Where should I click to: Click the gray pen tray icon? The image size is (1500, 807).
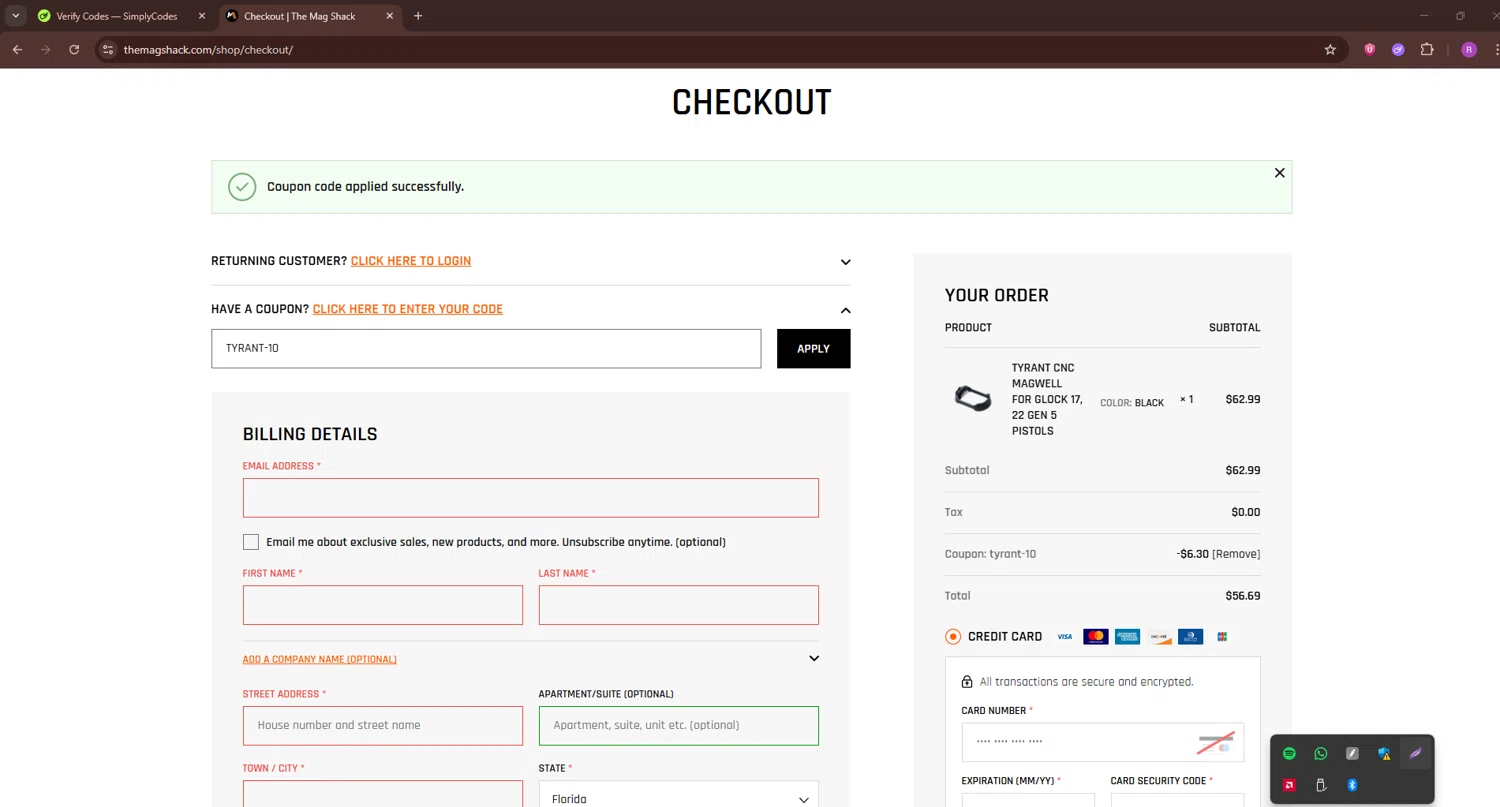[1352, 754]
